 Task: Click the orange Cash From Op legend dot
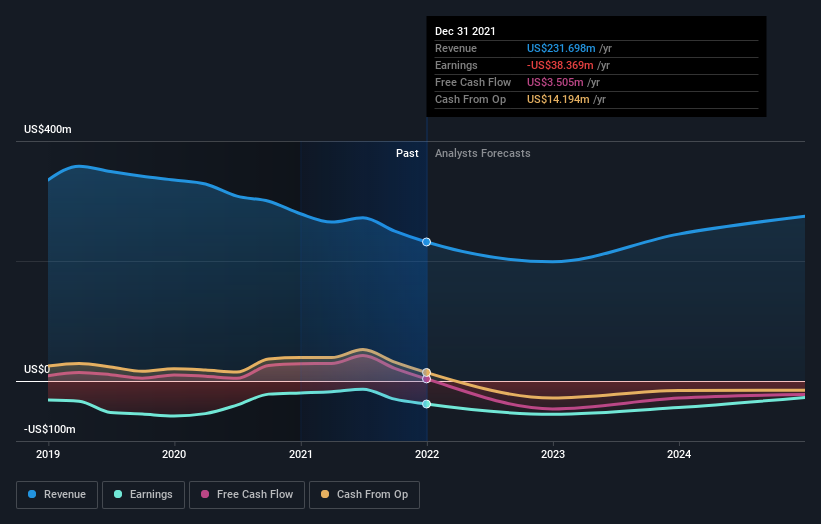tap(325, 494)
